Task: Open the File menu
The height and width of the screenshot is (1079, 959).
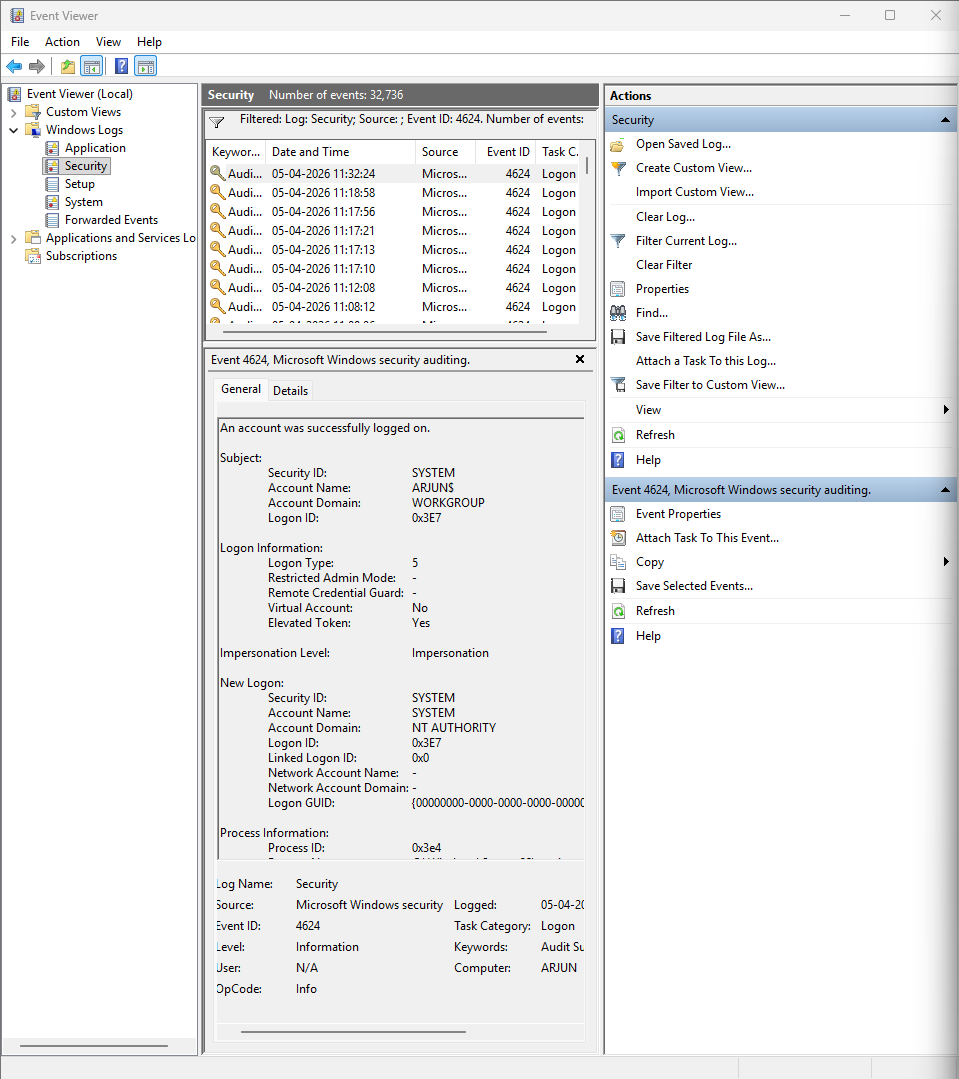Action: point(20,42)
